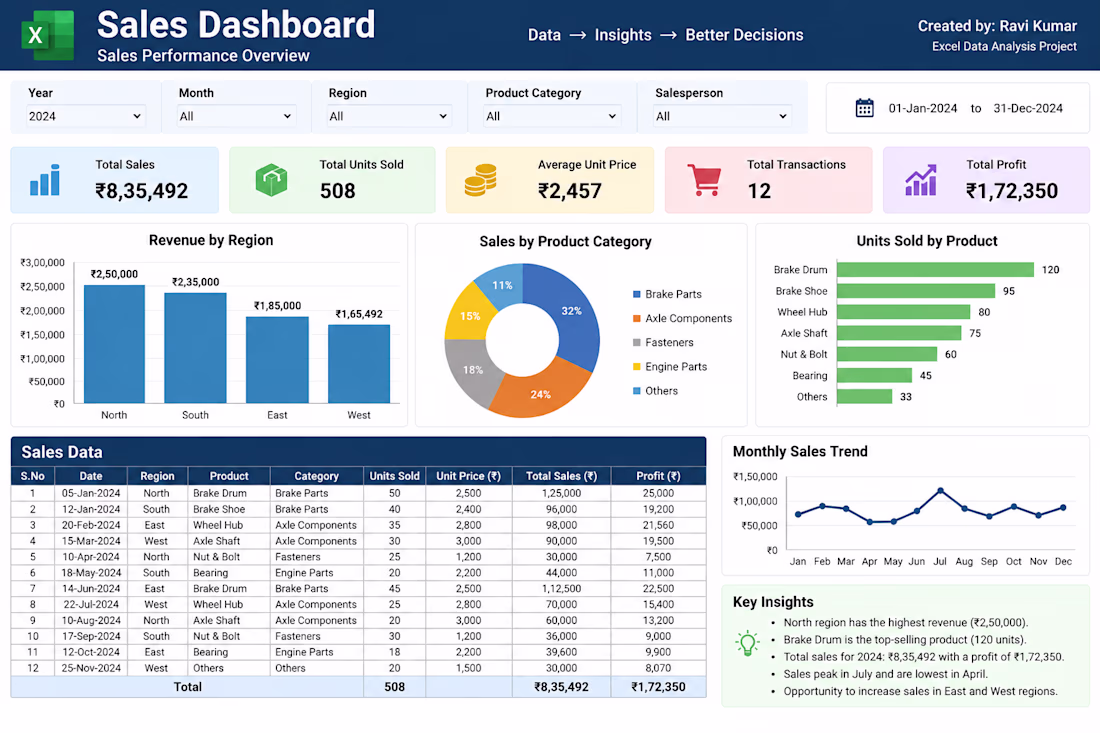Open the Salesperson filter dropdown
The image size is (1100, 733).
[x=722, y=116]
